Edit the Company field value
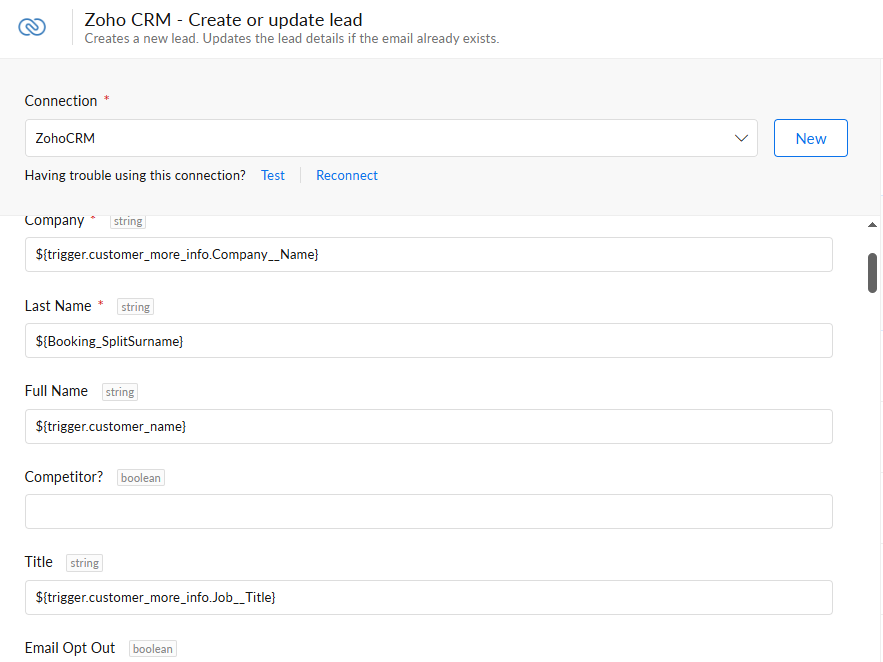The width and height of the screenshot is (883, 662). pos(429,254)
